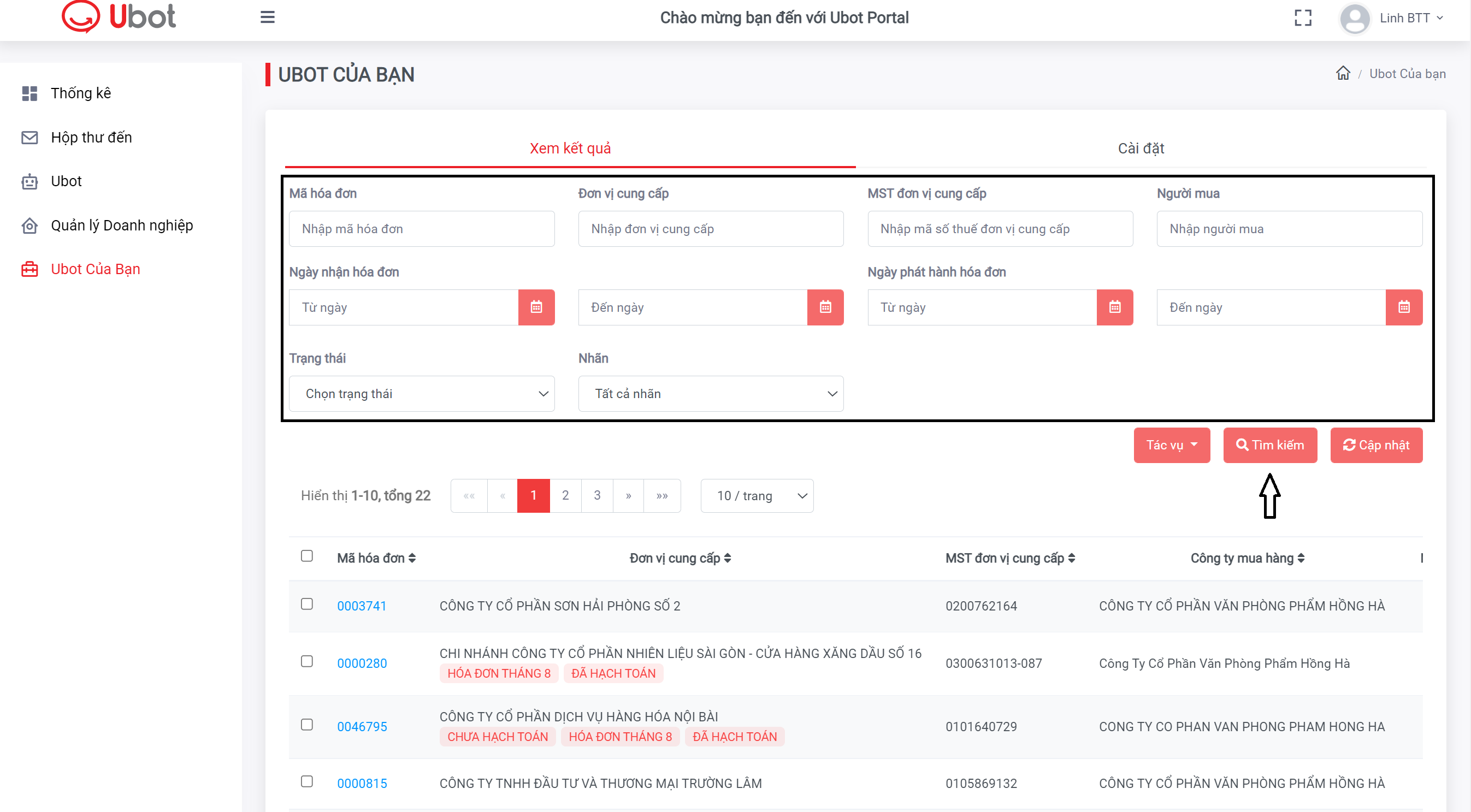Select page 3 in pagination
Screen dimensions: 1471x812
pyautogui.click(x=596, y=496)
